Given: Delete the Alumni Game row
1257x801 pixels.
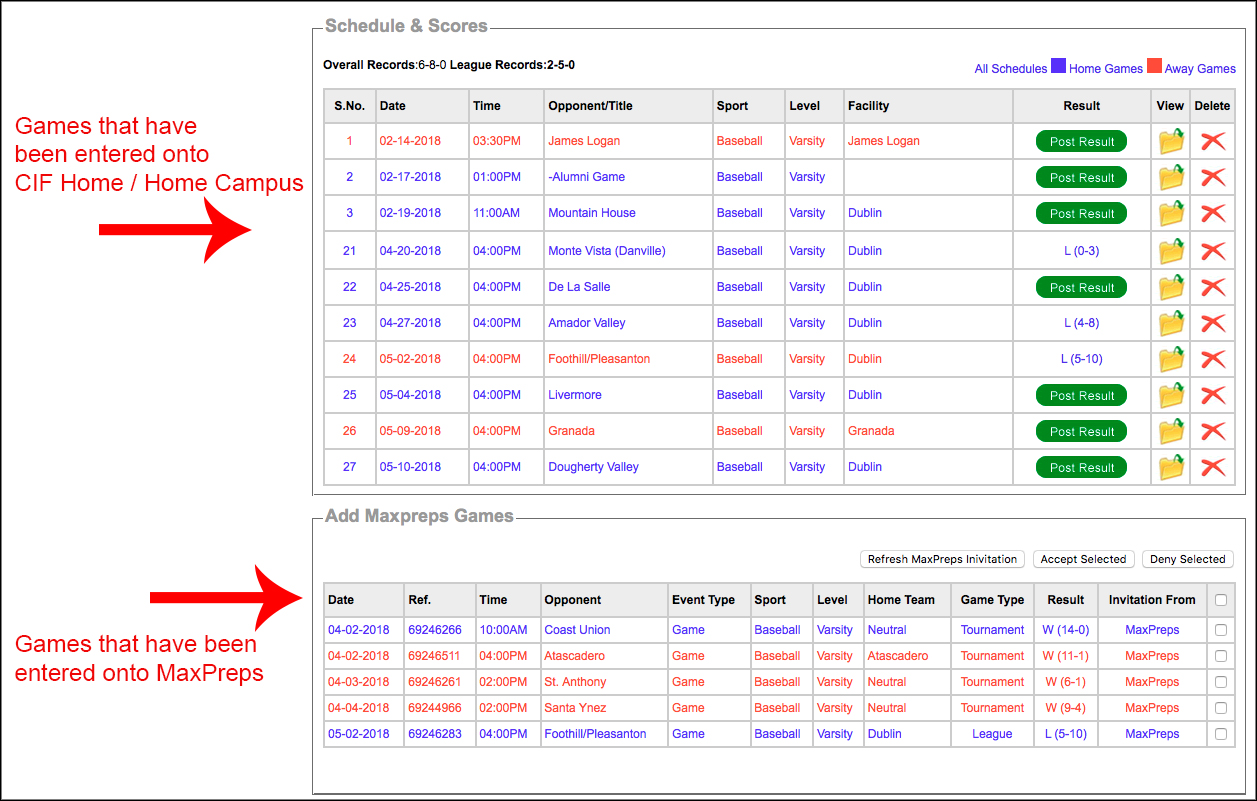Looking at the screenshot, I should pyautogui.click(x=1213, y=178).
